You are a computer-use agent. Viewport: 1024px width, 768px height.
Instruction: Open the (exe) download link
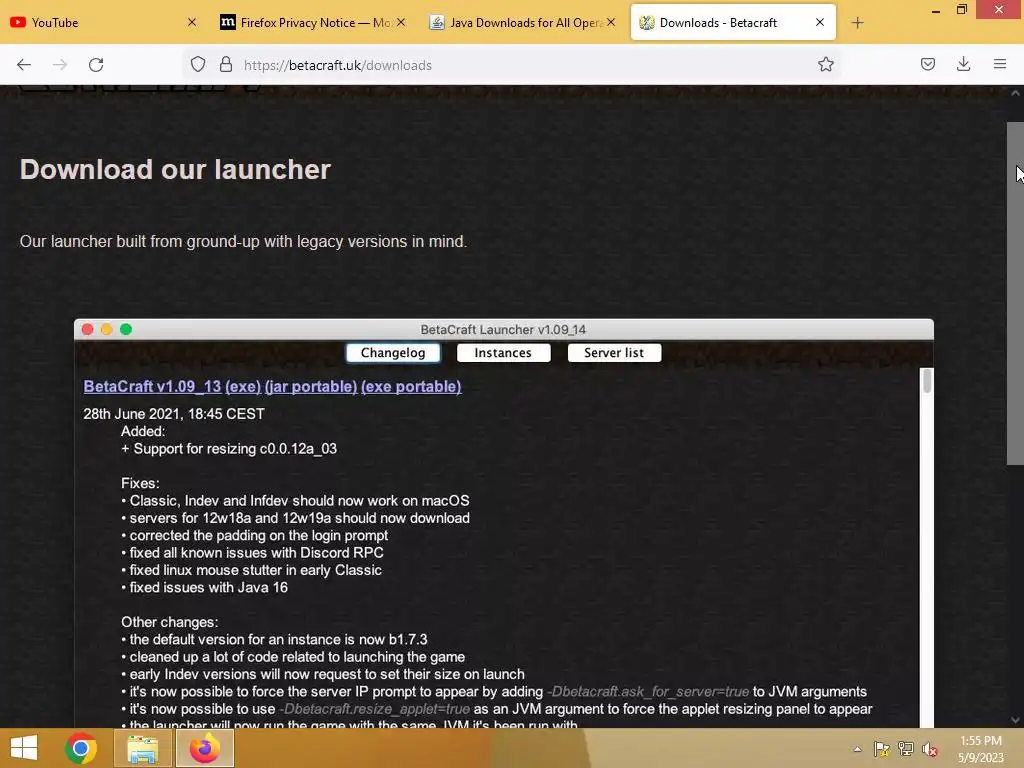[243, 387]
